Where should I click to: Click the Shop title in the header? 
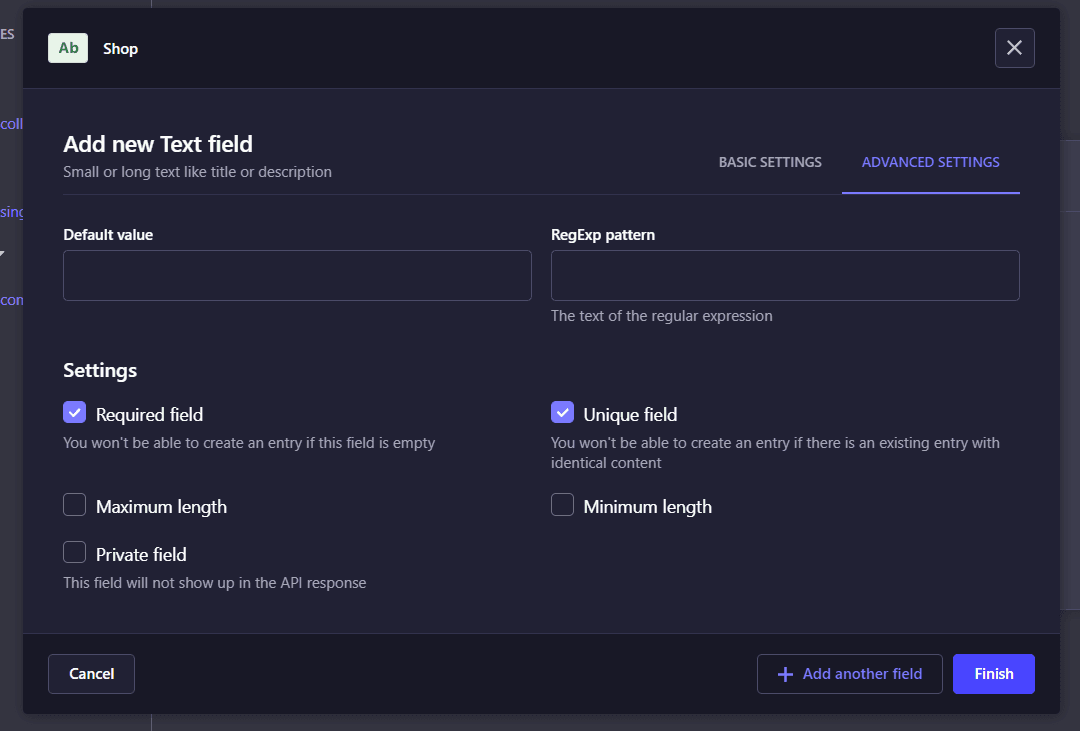120,49
